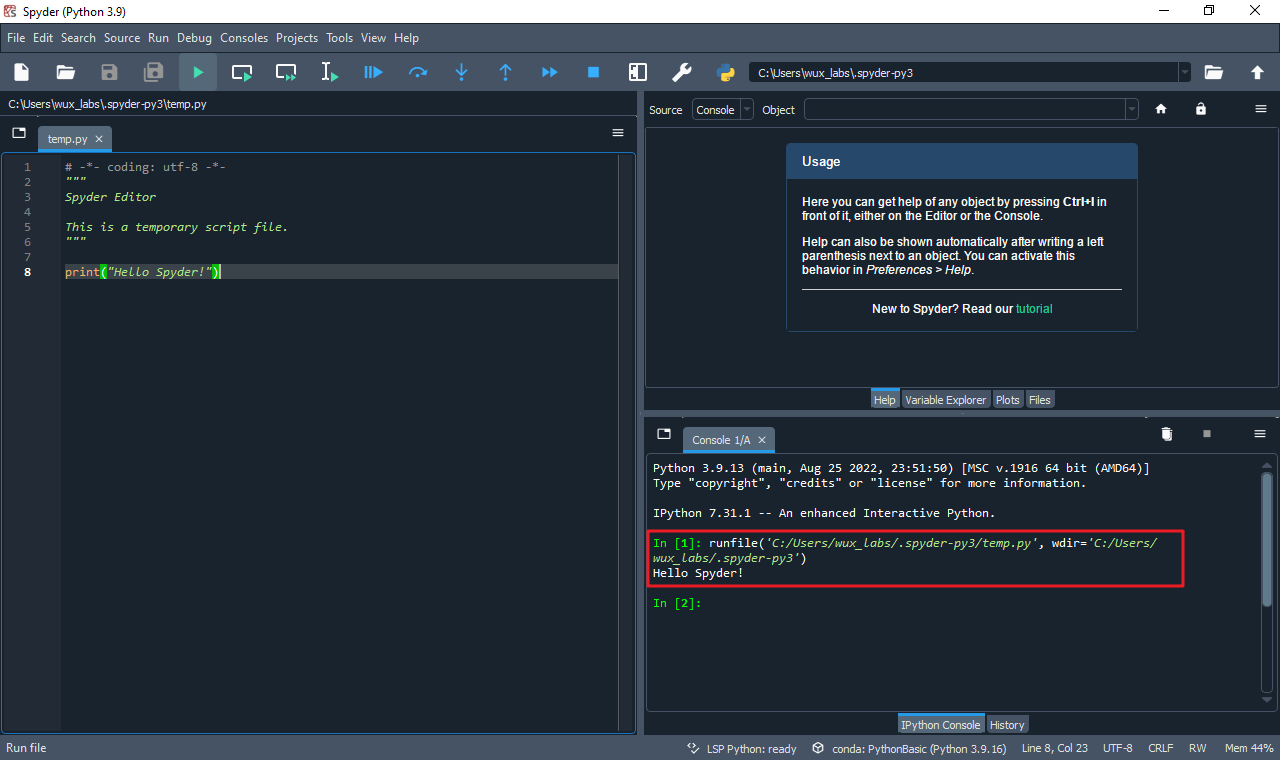Click the LSP Python: ready status

[x=741, y=748]
